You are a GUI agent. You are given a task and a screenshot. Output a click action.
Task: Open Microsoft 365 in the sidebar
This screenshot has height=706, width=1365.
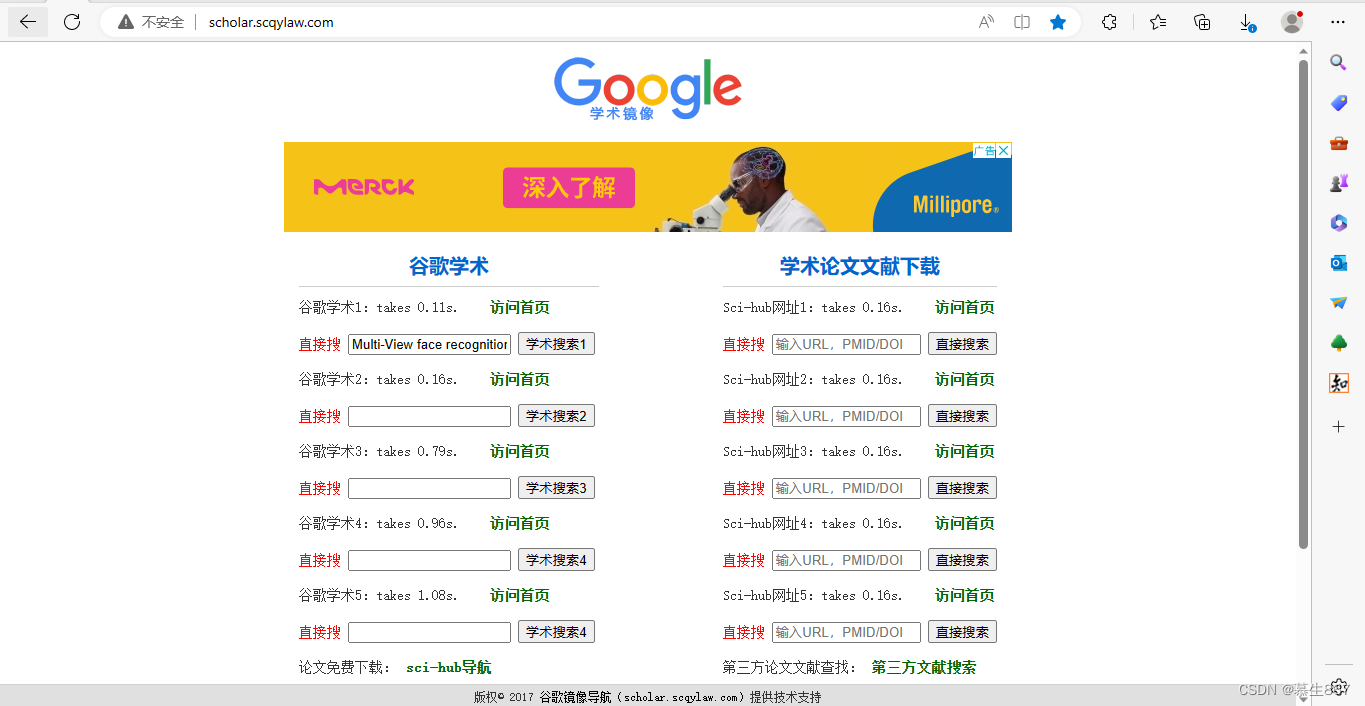pos(1339,223)
